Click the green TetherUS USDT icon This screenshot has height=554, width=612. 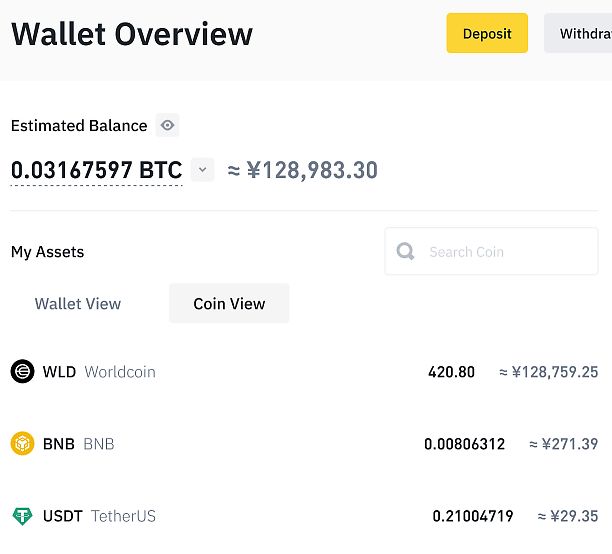pyautogui.click(x=22, y=516)
